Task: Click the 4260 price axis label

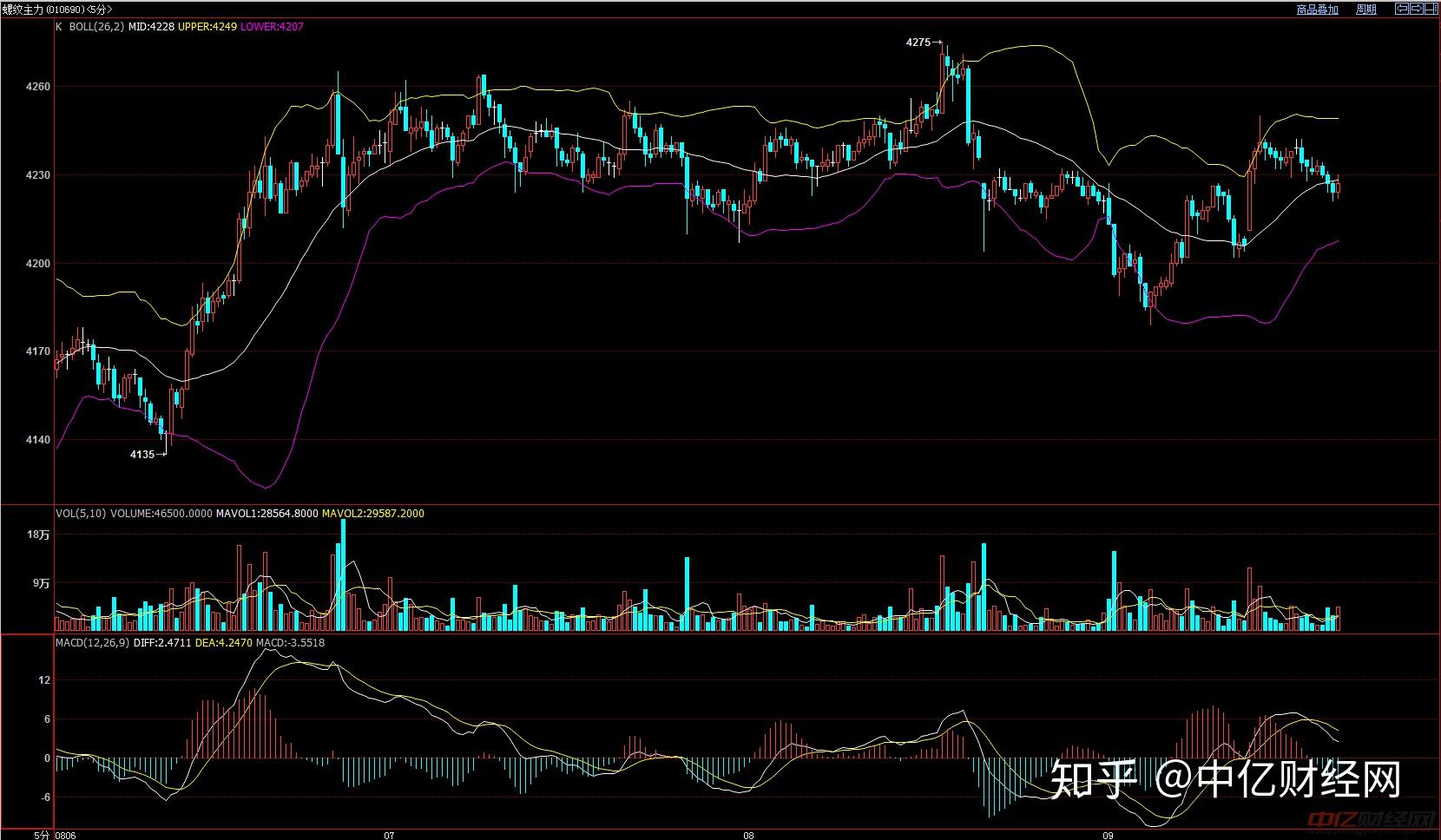Action: [x=39, y=87]
